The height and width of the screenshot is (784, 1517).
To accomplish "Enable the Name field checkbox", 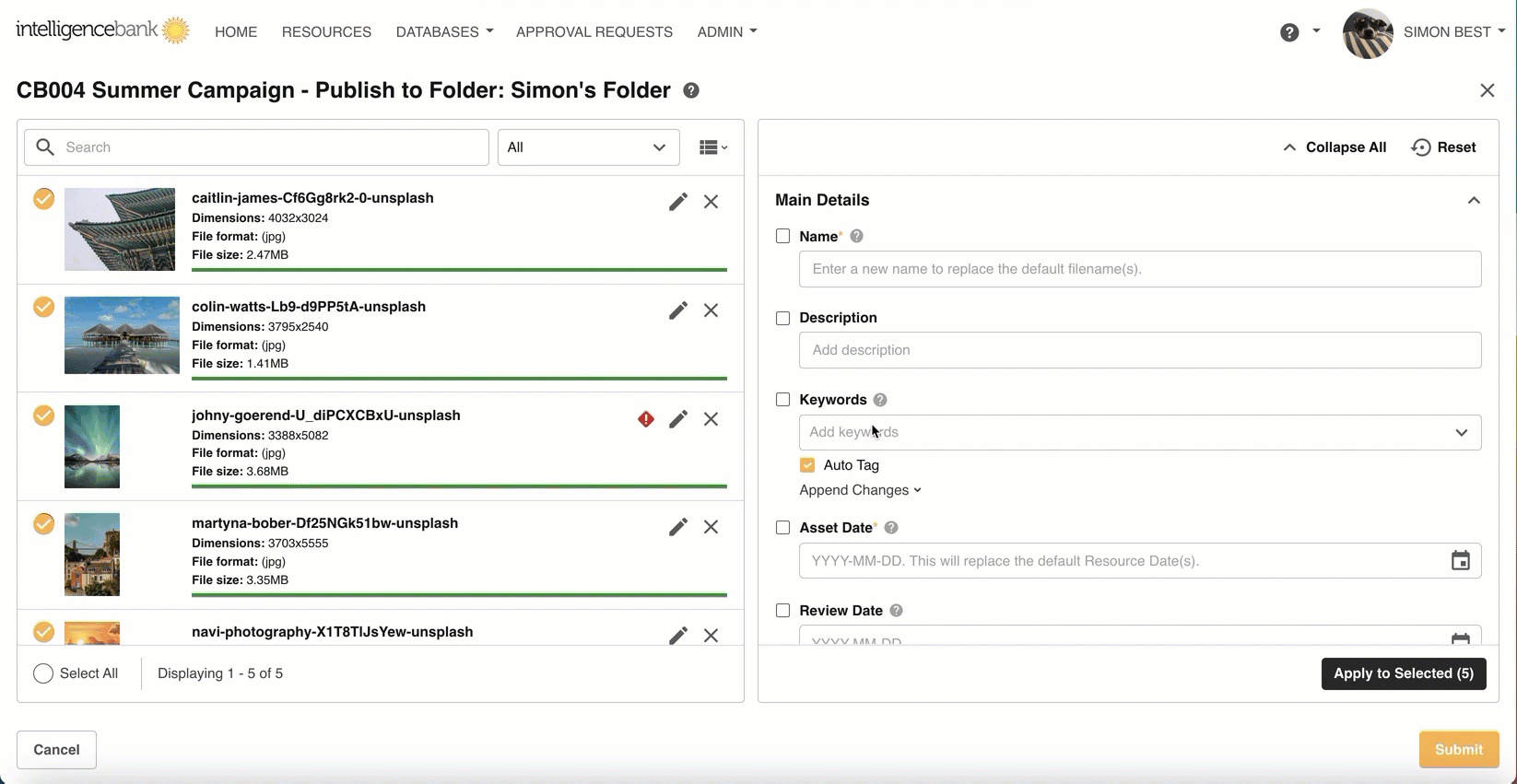I will [x=783, y=237].
